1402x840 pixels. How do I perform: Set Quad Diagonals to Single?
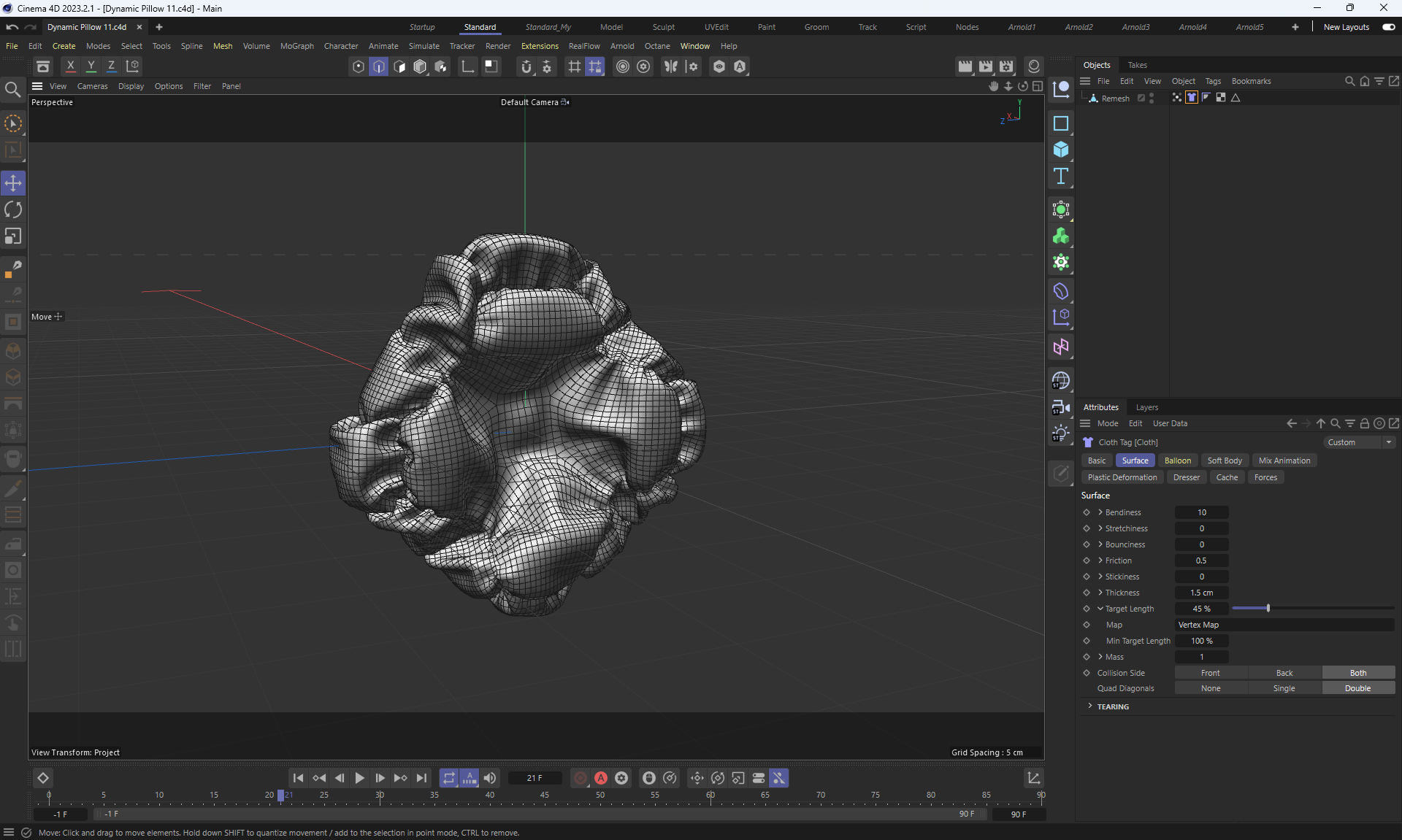coord(1284,688)
